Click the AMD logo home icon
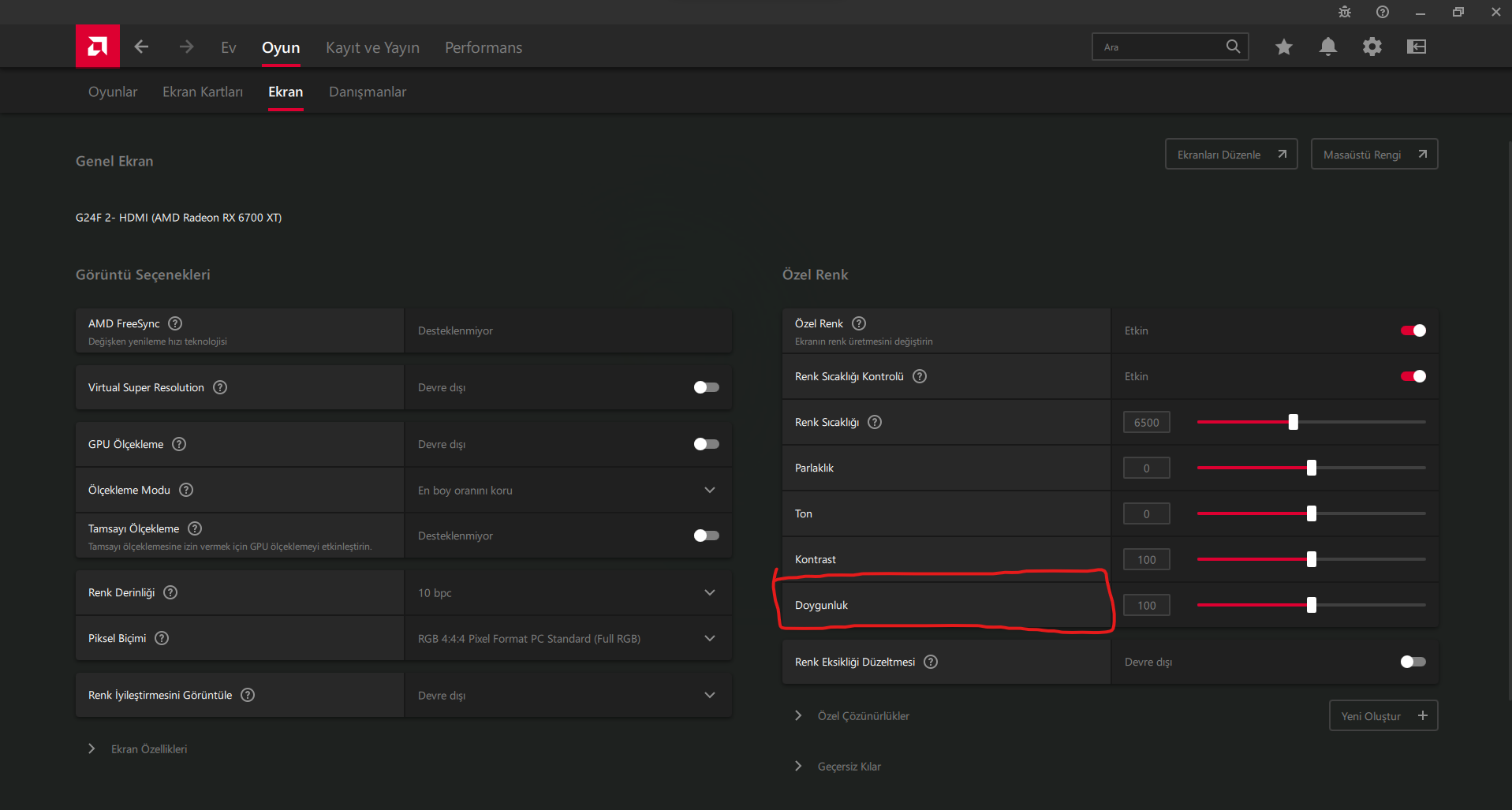1512x810 pixels. 98,47
